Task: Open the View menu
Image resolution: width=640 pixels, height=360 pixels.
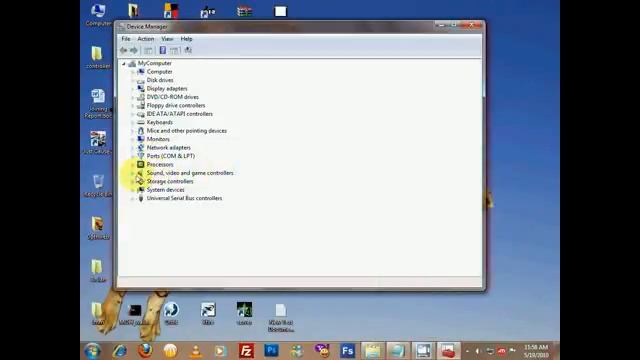Action: pos(167,39)
